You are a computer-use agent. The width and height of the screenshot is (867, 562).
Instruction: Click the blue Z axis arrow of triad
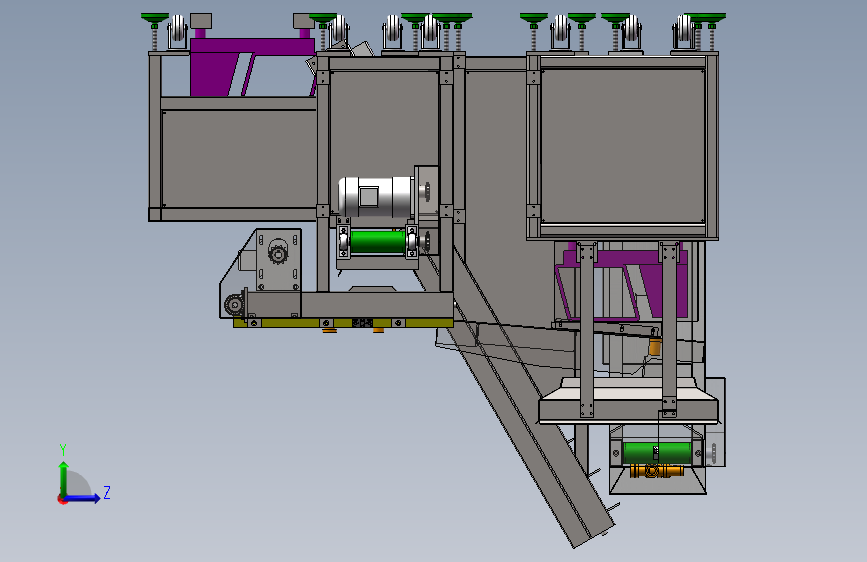tap(83, 498)
